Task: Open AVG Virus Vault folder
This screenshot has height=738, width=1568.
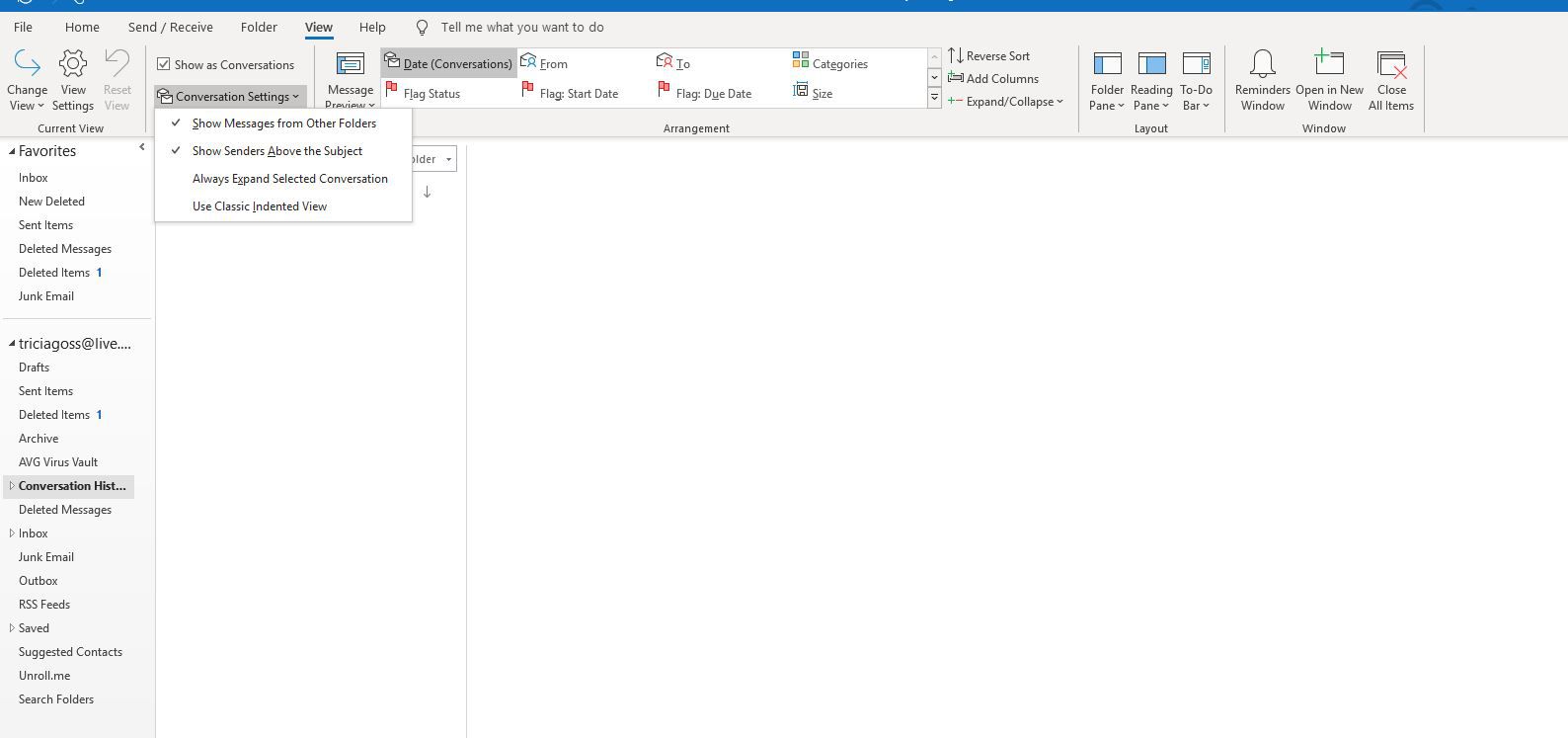Action: click(x=58, y=462)
